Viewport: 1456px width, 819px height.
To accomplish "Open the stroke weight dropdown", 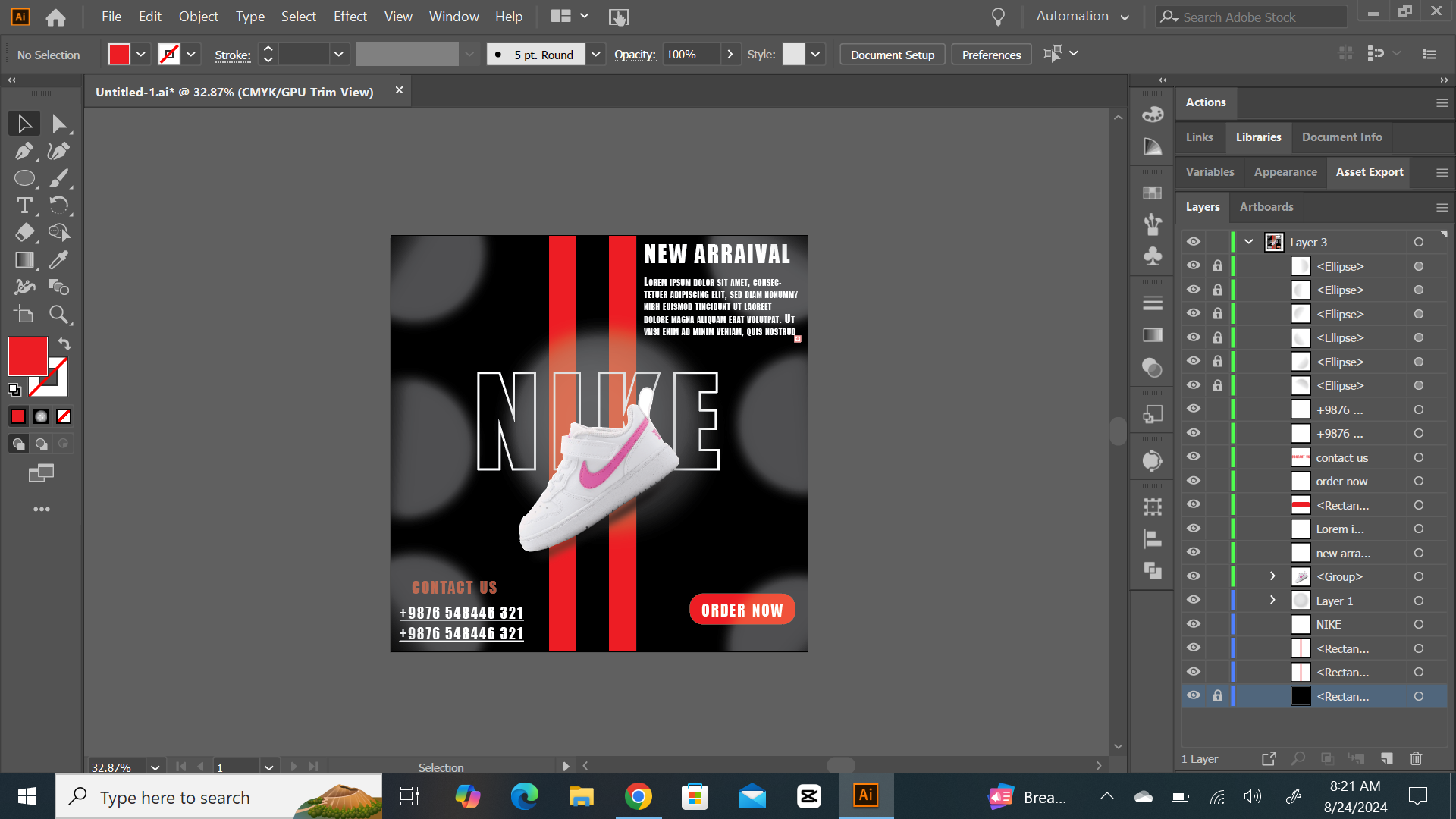I will 339,55.
